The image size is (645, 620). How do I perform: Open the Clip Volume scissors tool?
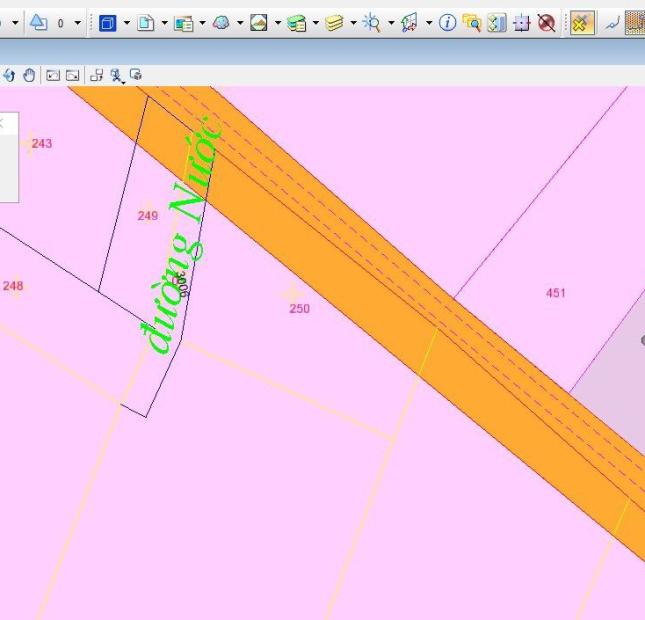point(116,76)
